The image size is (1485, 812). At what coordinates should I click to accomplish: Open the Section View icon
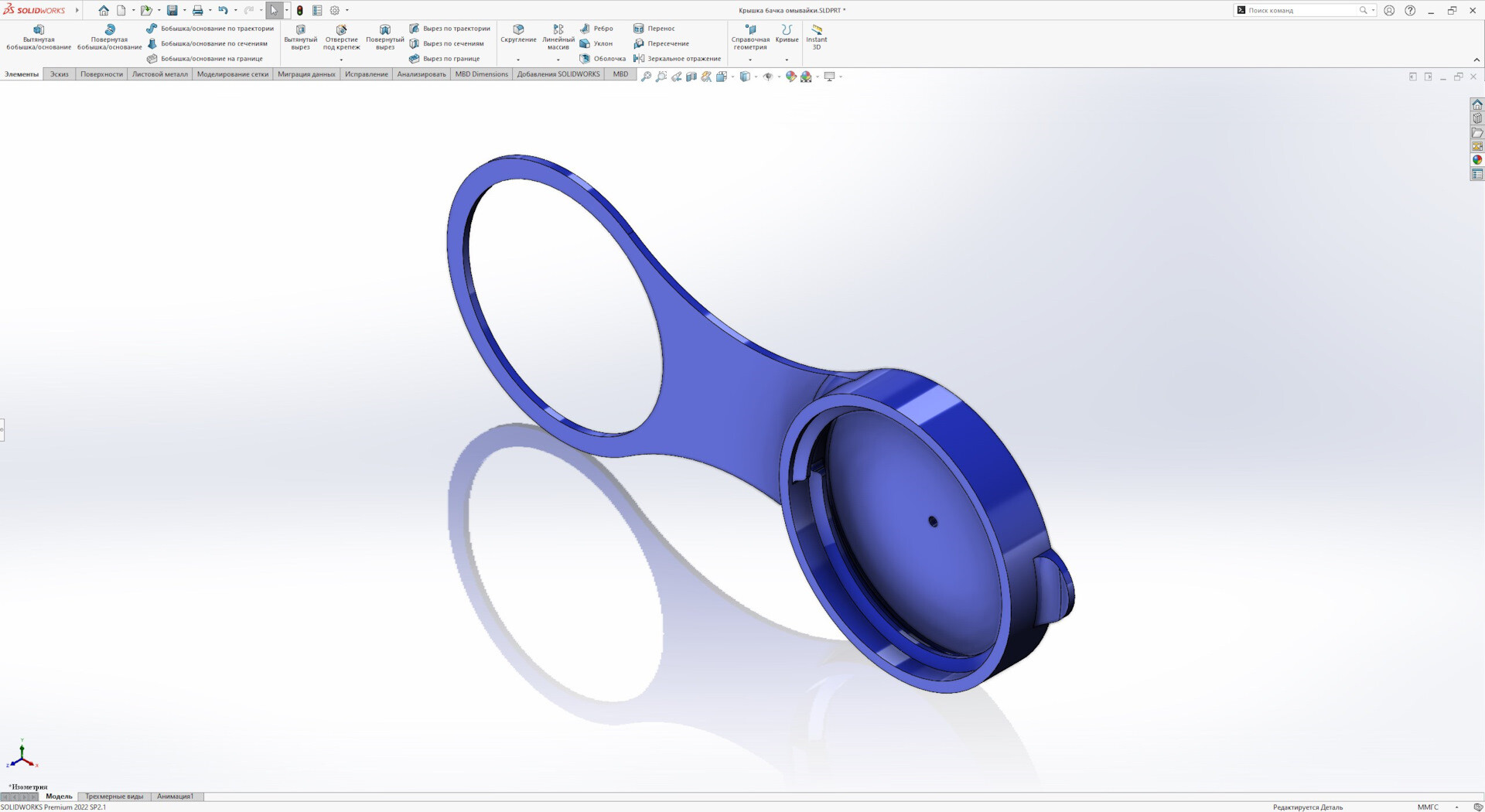click(x=691, y=77)
